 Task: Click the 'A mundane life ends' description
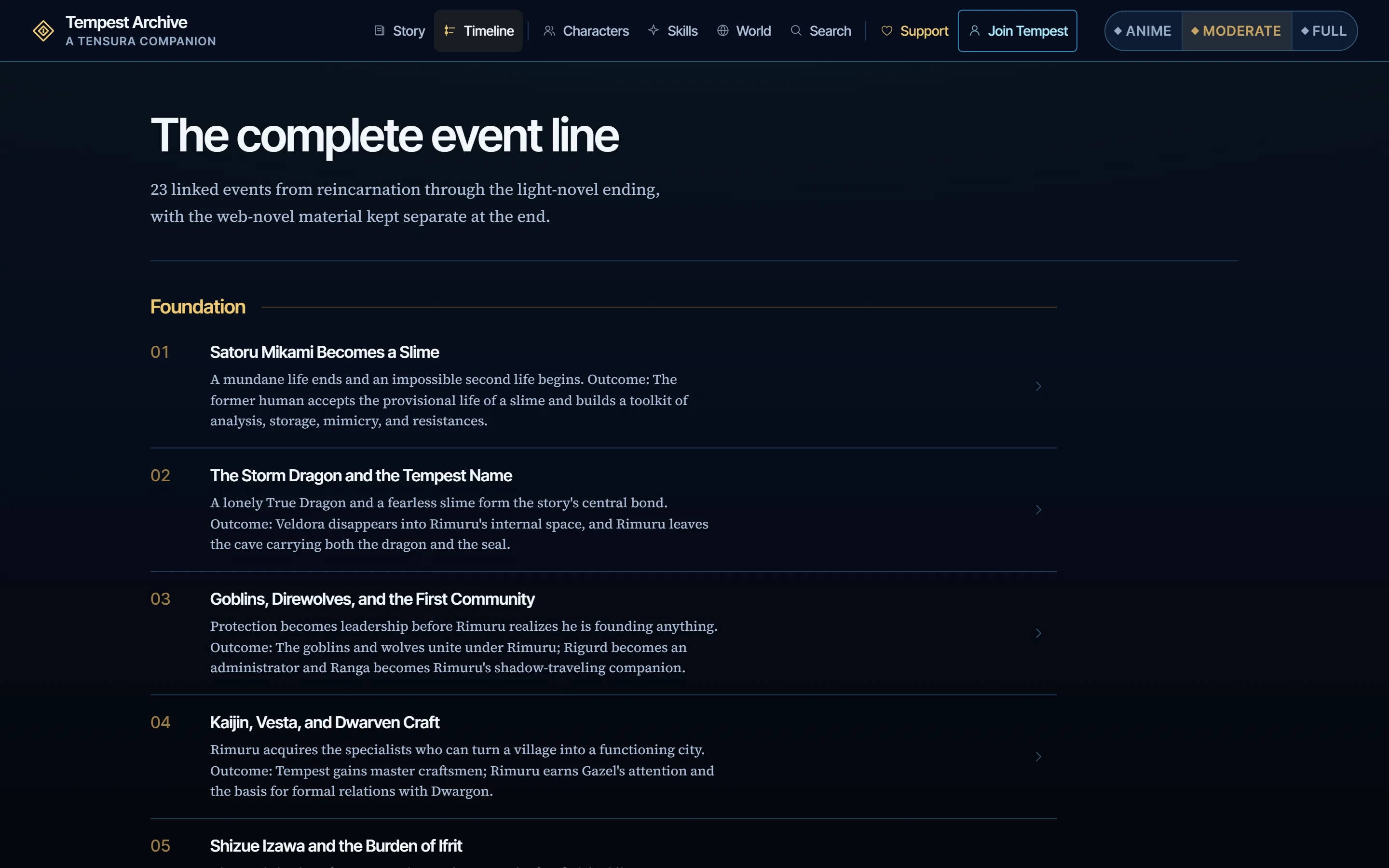click(x=449, y=400)
